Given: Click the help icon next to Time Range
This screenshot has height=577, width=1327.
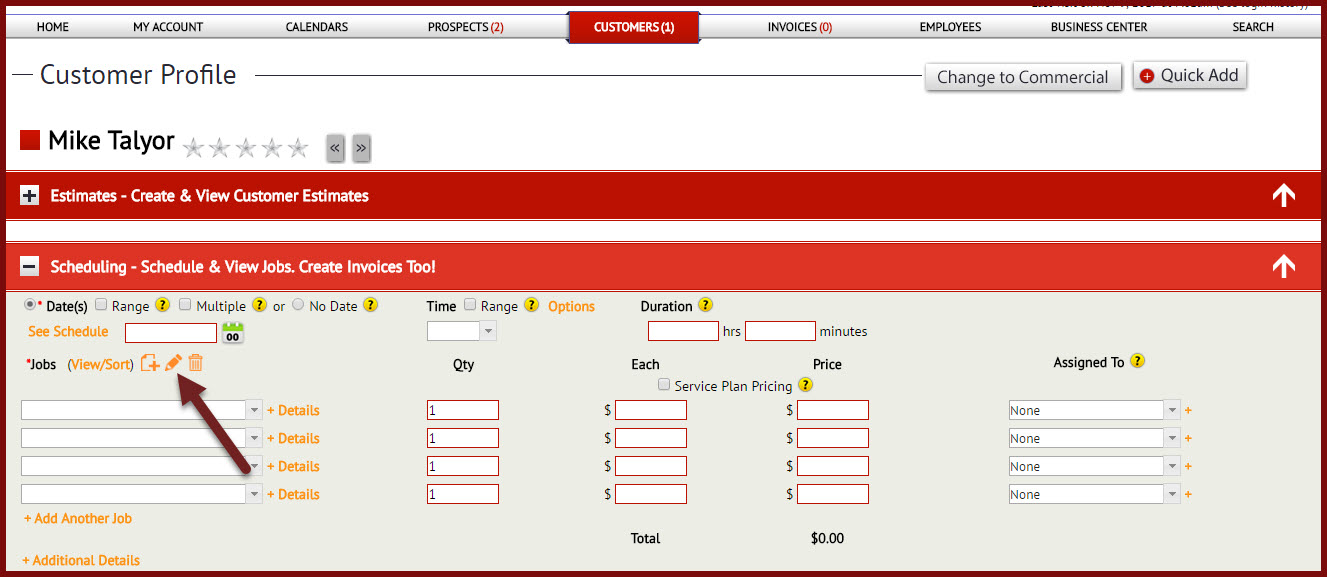Looking at the screenshot, I should click(531, 306).
